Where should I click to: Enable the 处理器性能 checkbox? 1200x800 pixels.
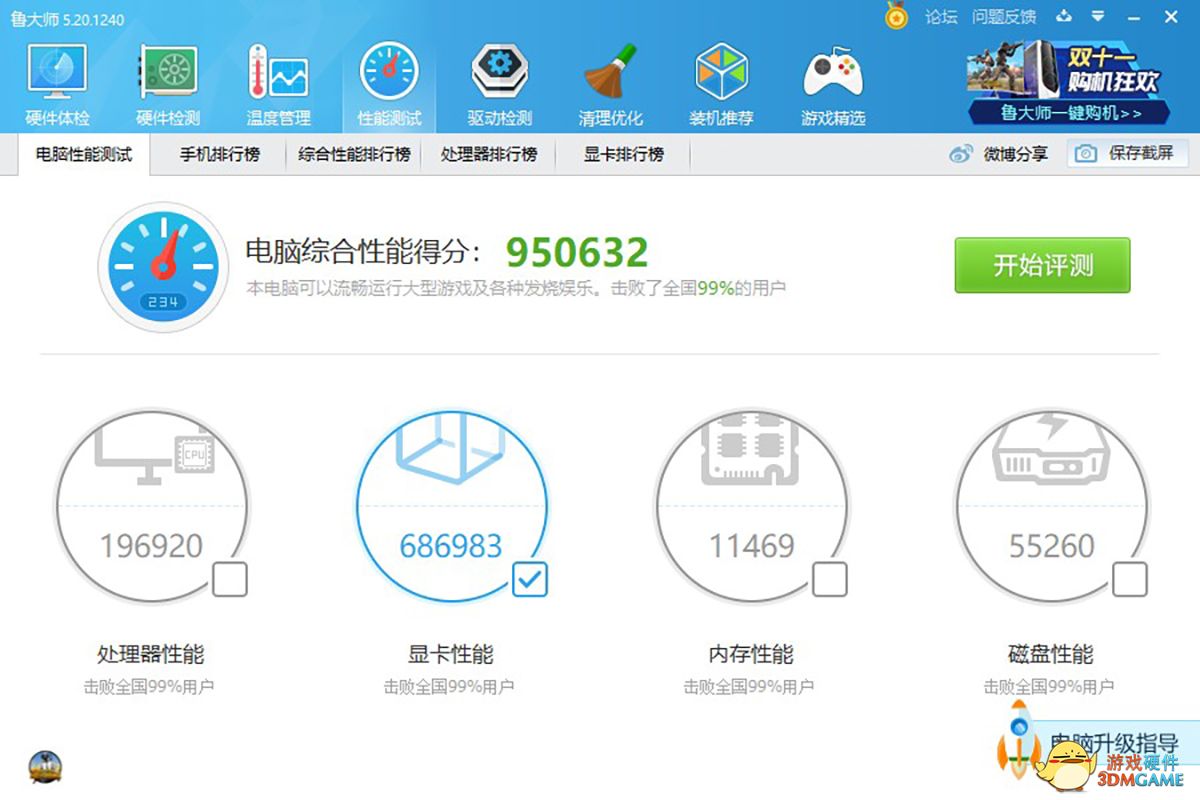(229, 580)
